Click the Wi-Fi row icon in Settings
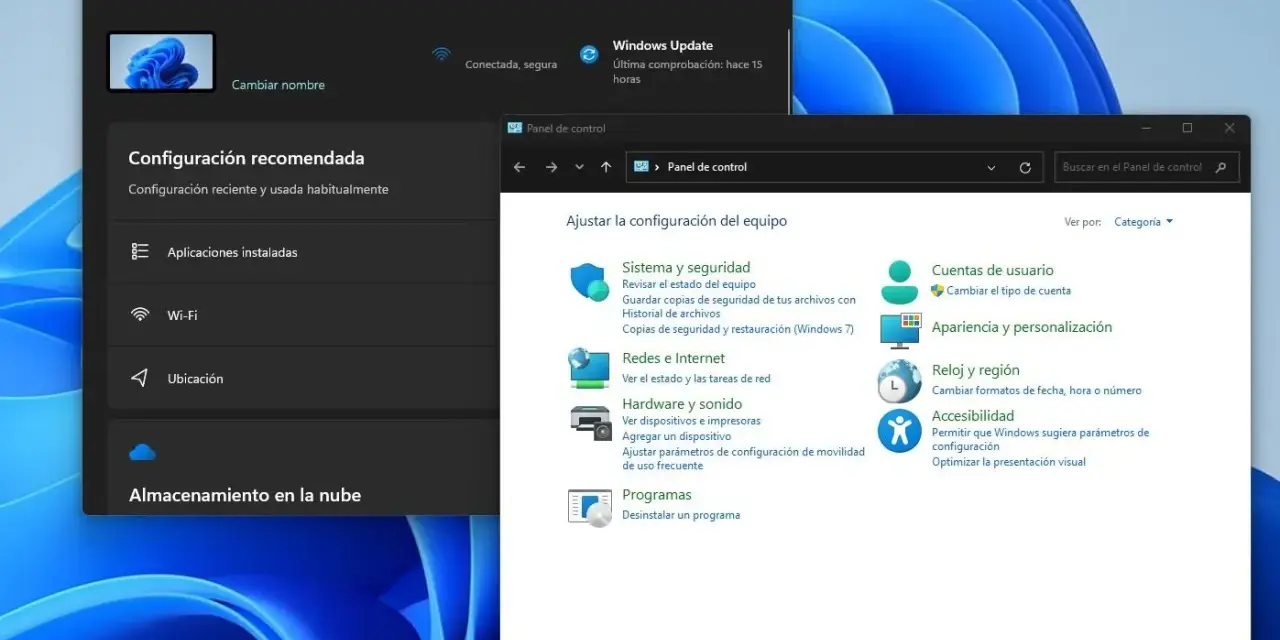Viewport: 1280px width, 640px height. (140, 315)
